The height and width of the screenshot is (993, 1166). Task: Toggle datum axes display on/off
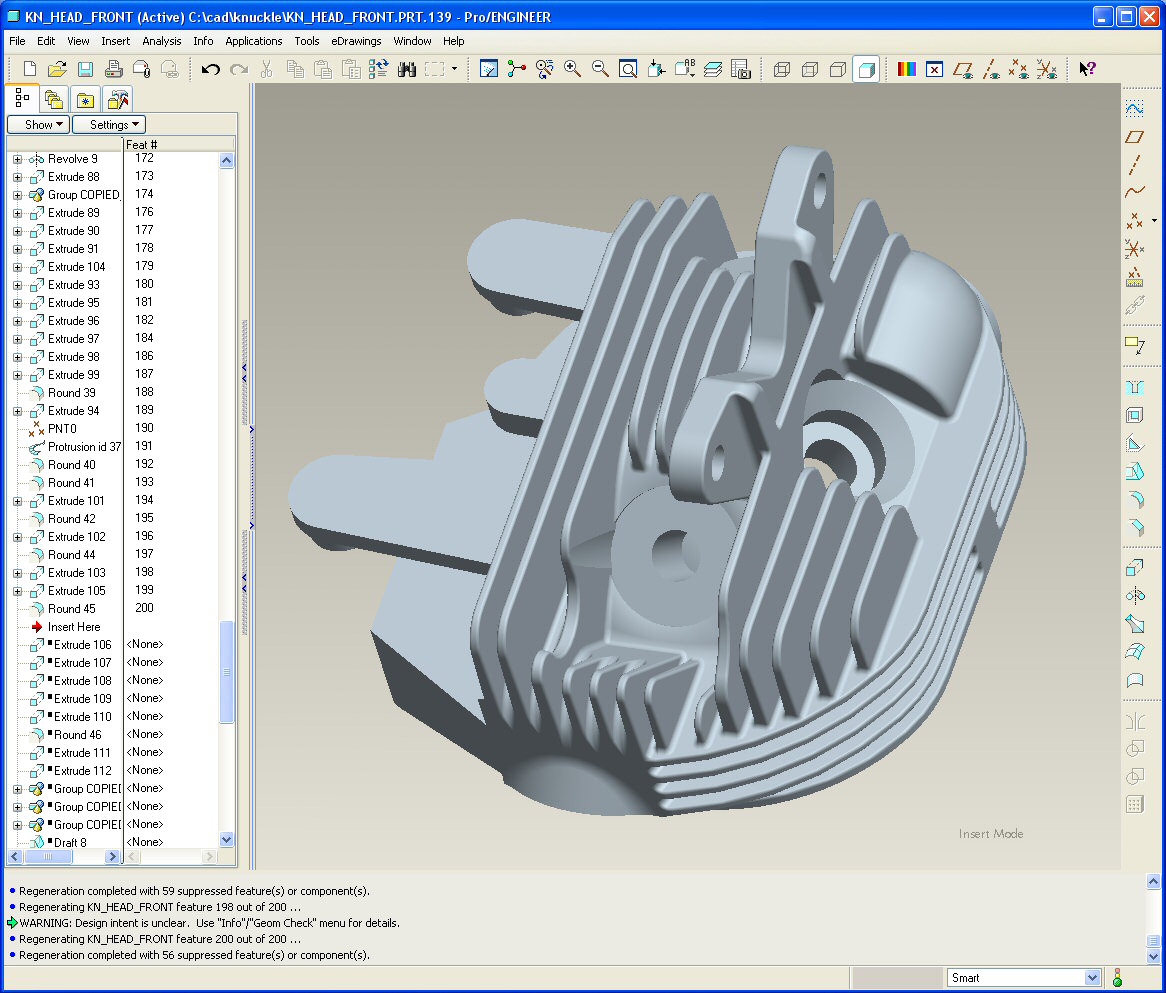(x=991, y=69)
